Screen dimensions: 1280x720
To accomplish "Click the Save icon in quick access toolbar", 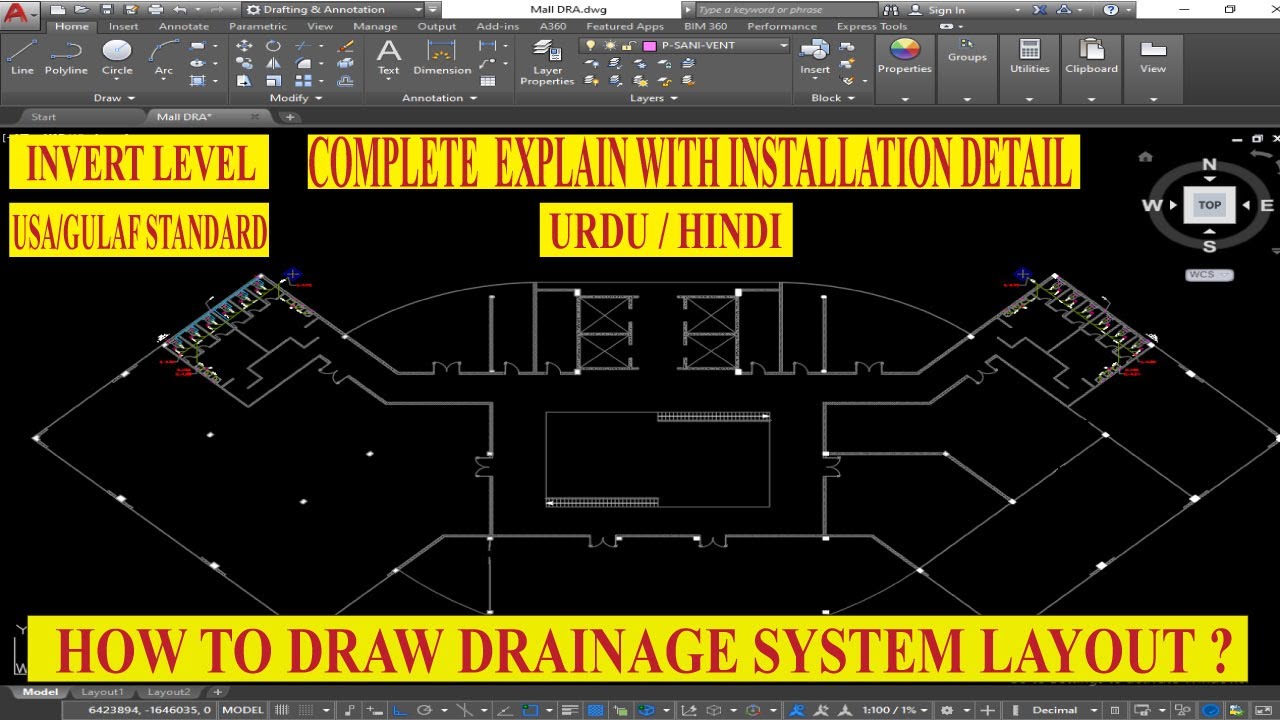I will tap(107, 10).
